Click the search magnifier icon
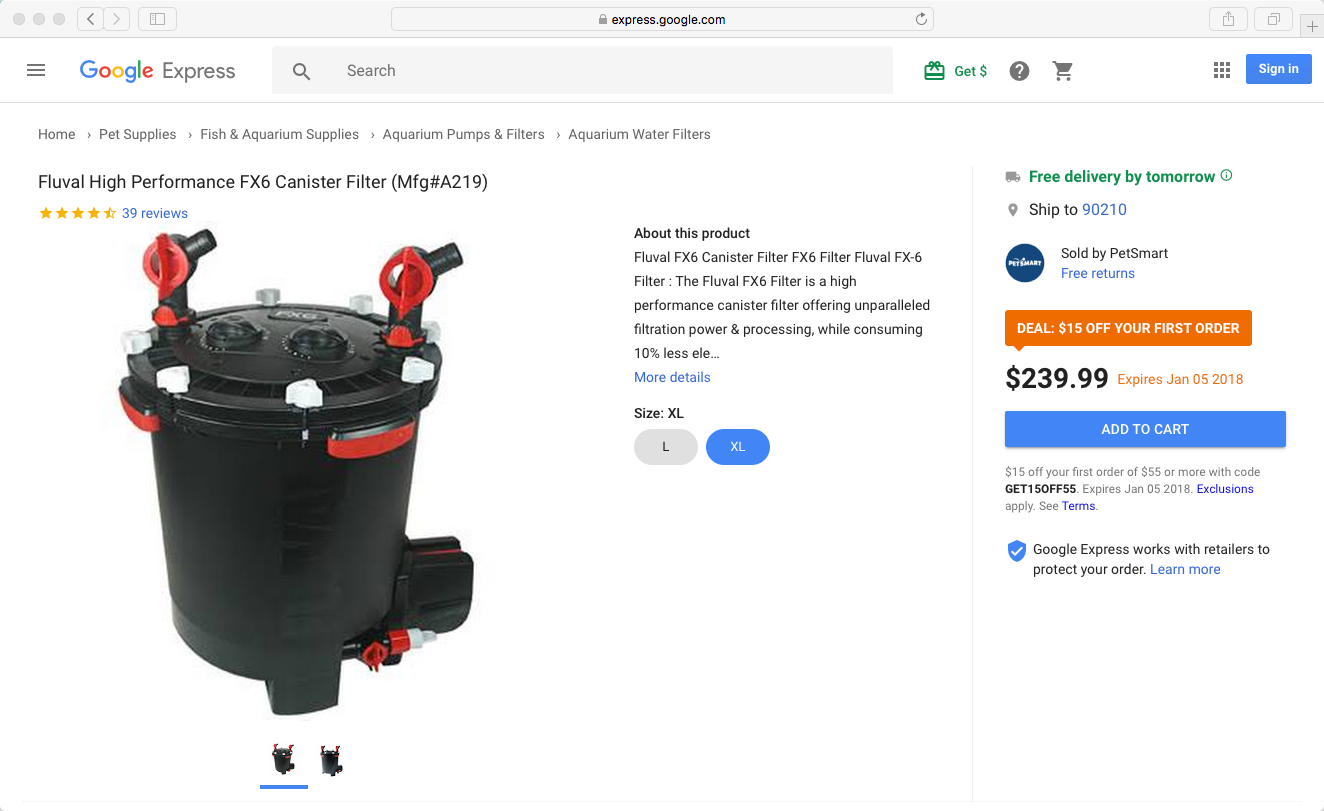Screen dimensions: 1324x811 click(x=301, y=71)
